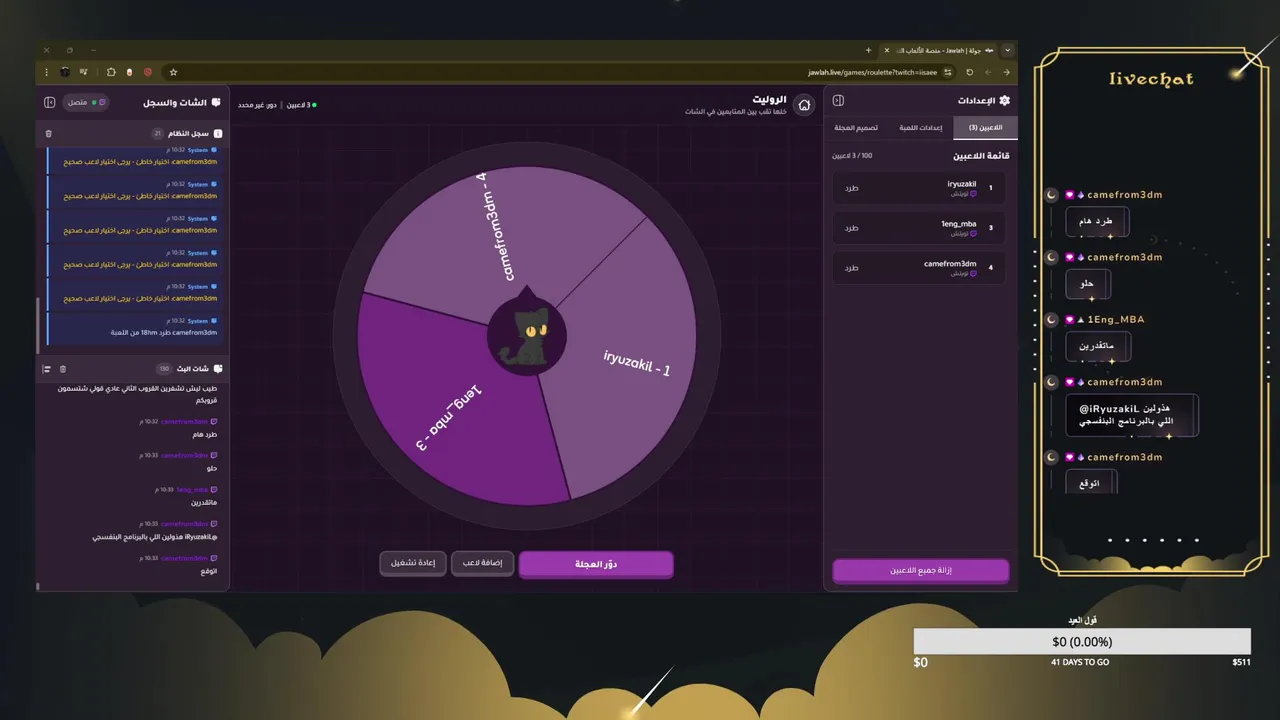Click the cat icon at the wheel center
This screenshot has height=720, width=1280.
(526, 336)
